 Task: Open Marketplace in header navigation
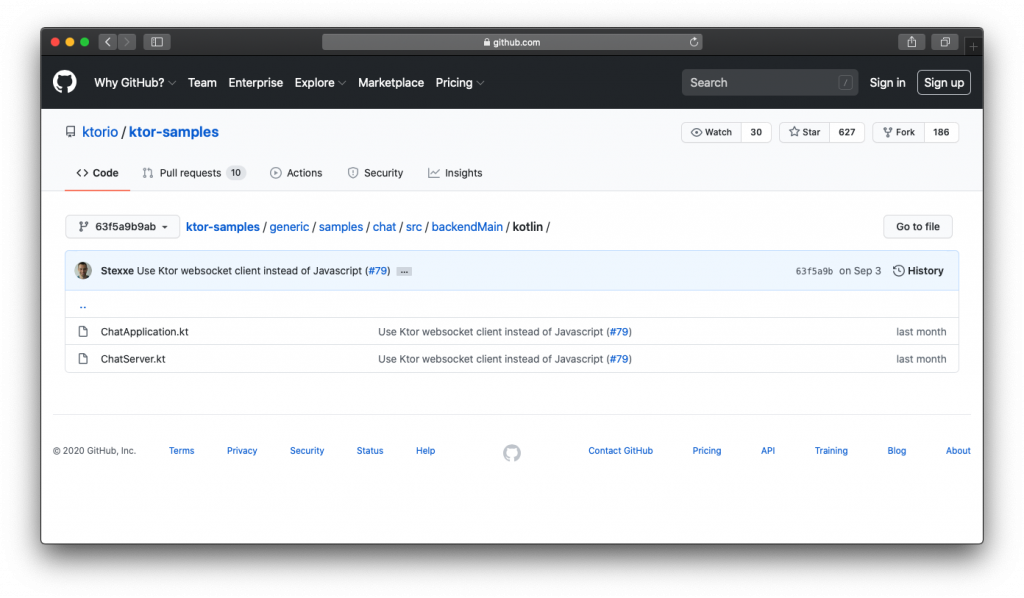[x=391, y=83]
